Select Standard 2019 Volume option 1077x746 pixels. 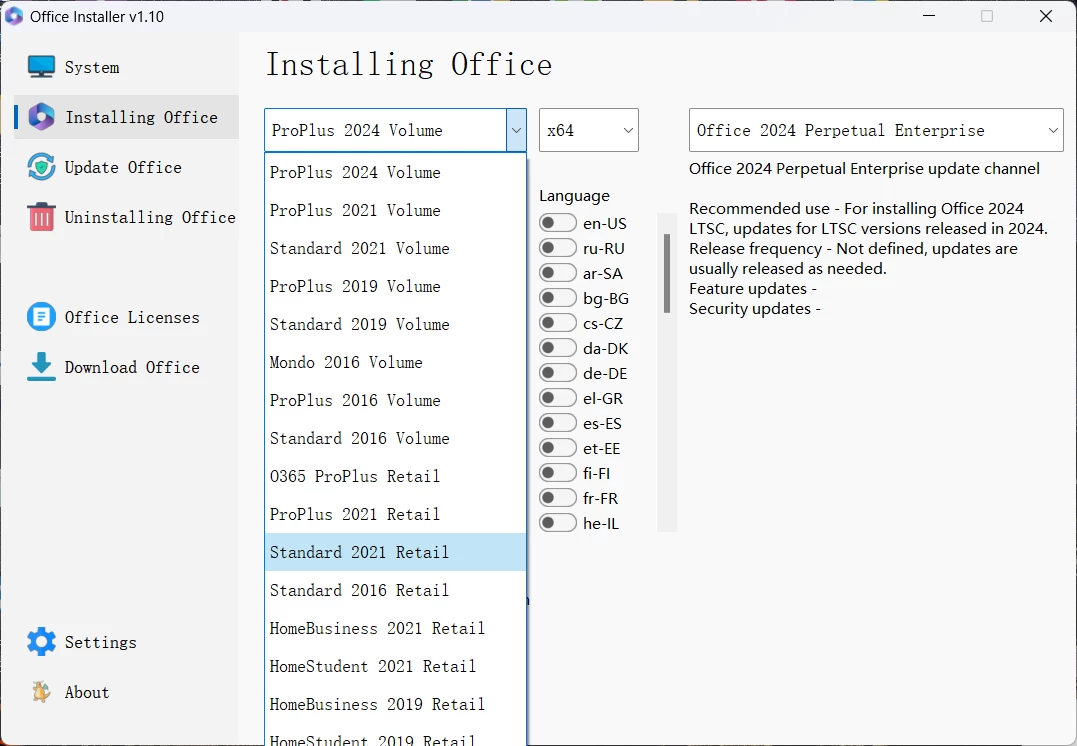coord(395,324)
